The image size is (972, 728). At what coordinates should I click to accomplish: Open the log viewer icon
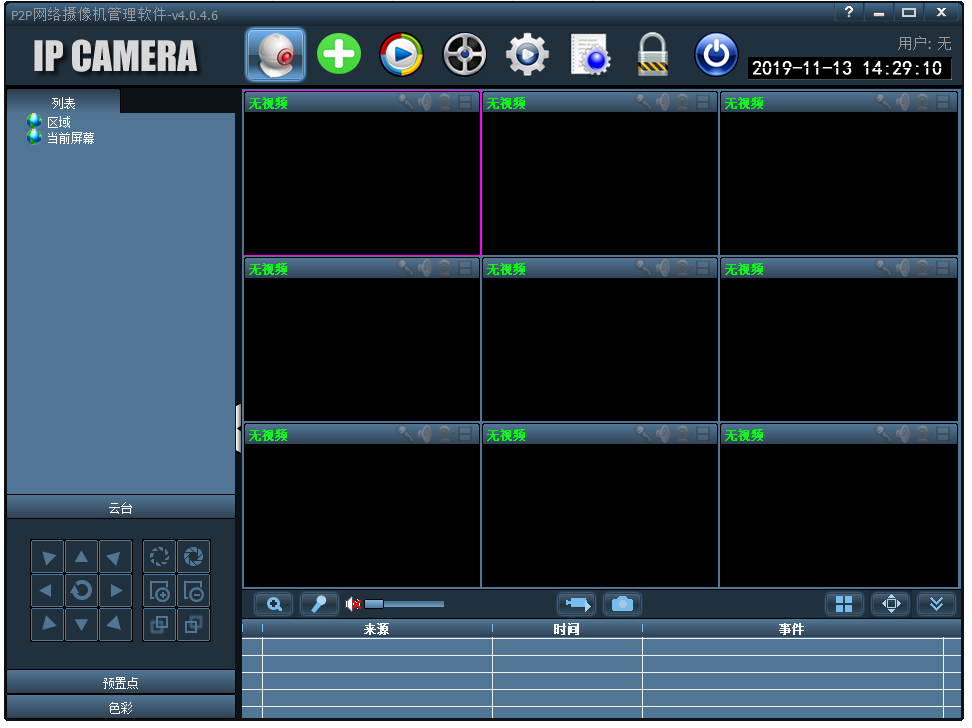pos(590,54)
